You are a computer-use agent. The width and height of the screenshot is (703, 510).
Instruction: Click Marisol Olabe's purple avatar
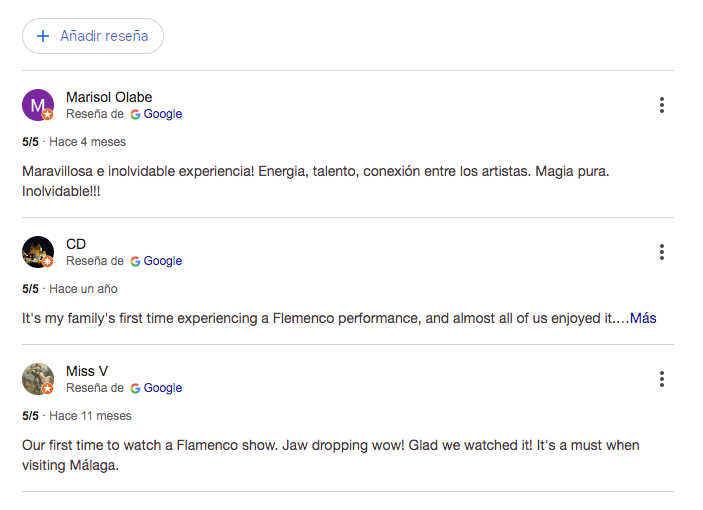pos(38,105)
